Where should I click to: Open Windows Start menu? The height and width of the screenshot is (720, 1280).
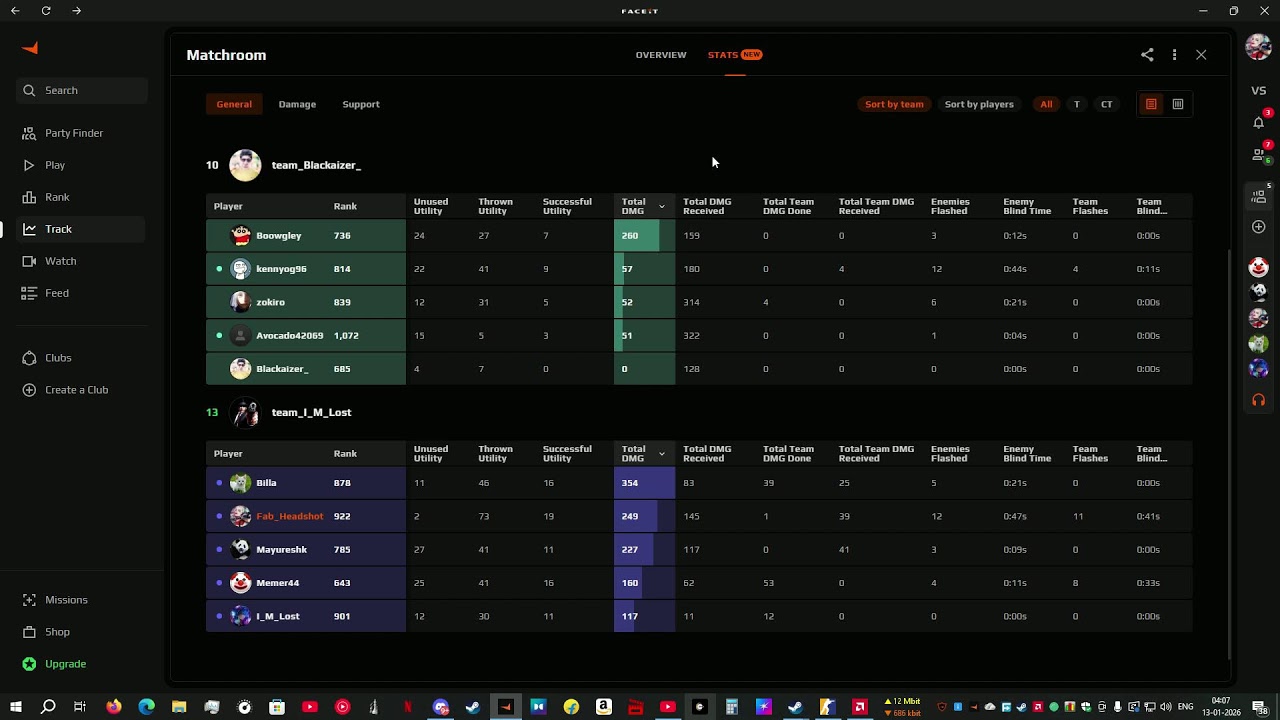(x=15, y=707)
